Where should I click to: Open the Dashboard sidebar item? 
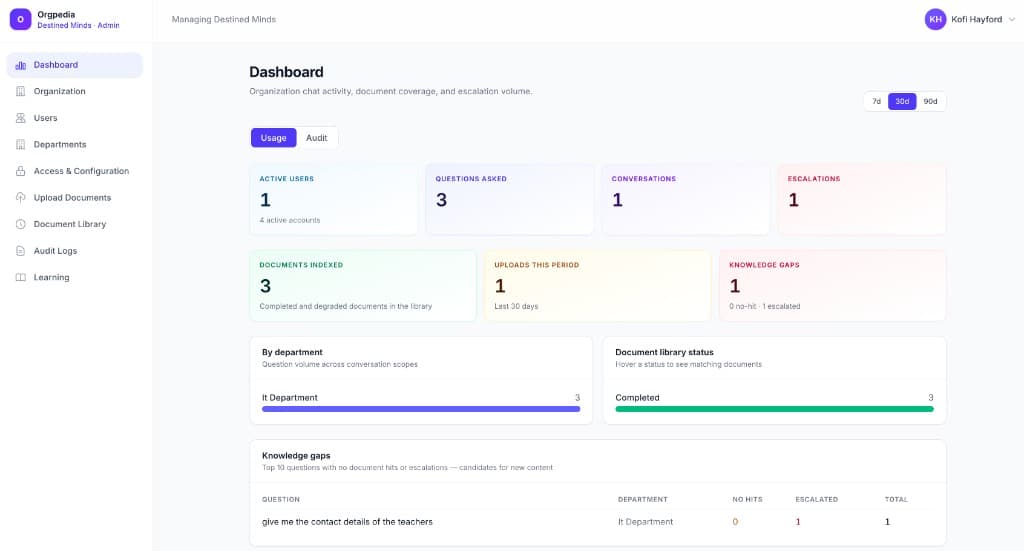click(74, 65)
